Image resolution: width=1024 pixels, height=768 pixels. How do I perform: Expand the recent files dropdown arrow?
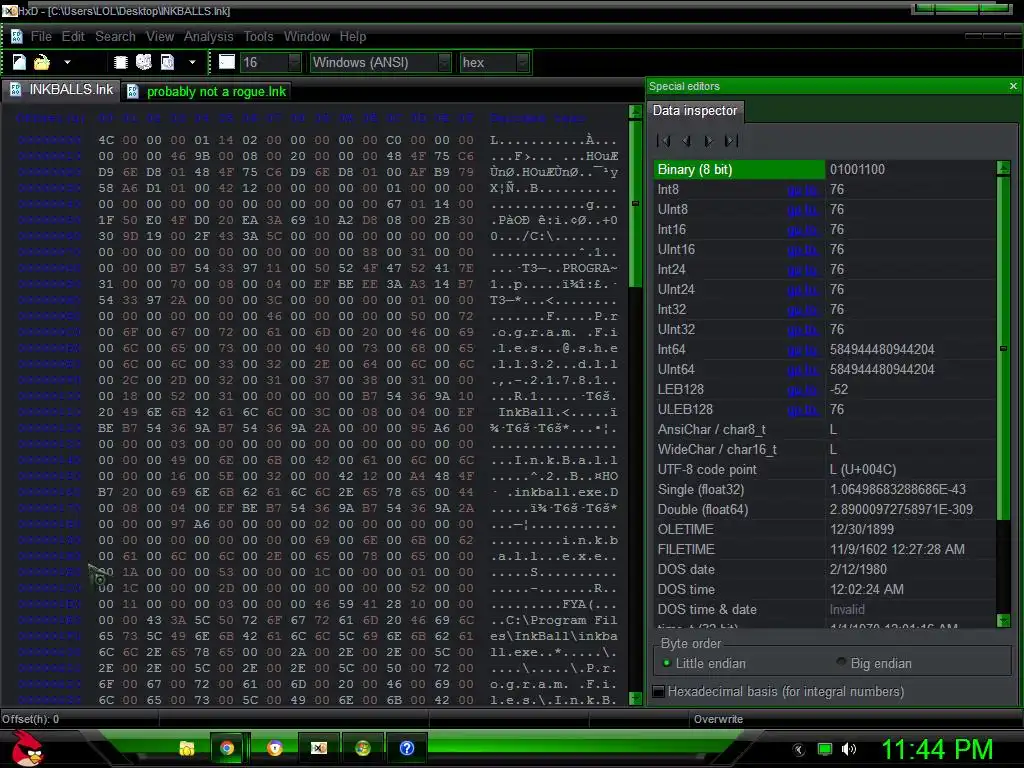click(x=67, y=63)
